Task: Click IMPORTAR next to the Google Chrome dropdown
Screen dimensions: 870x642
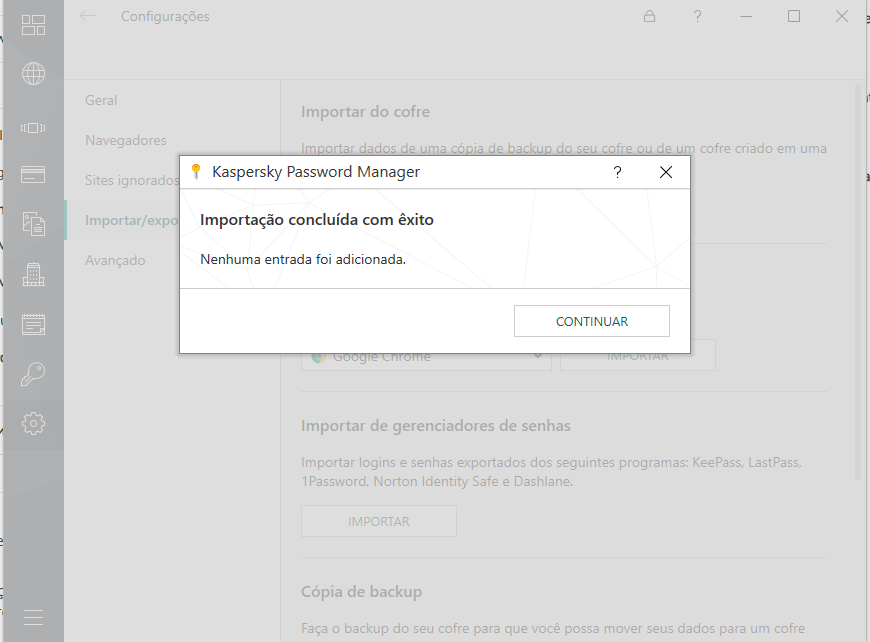Action: tap(638, 357)
